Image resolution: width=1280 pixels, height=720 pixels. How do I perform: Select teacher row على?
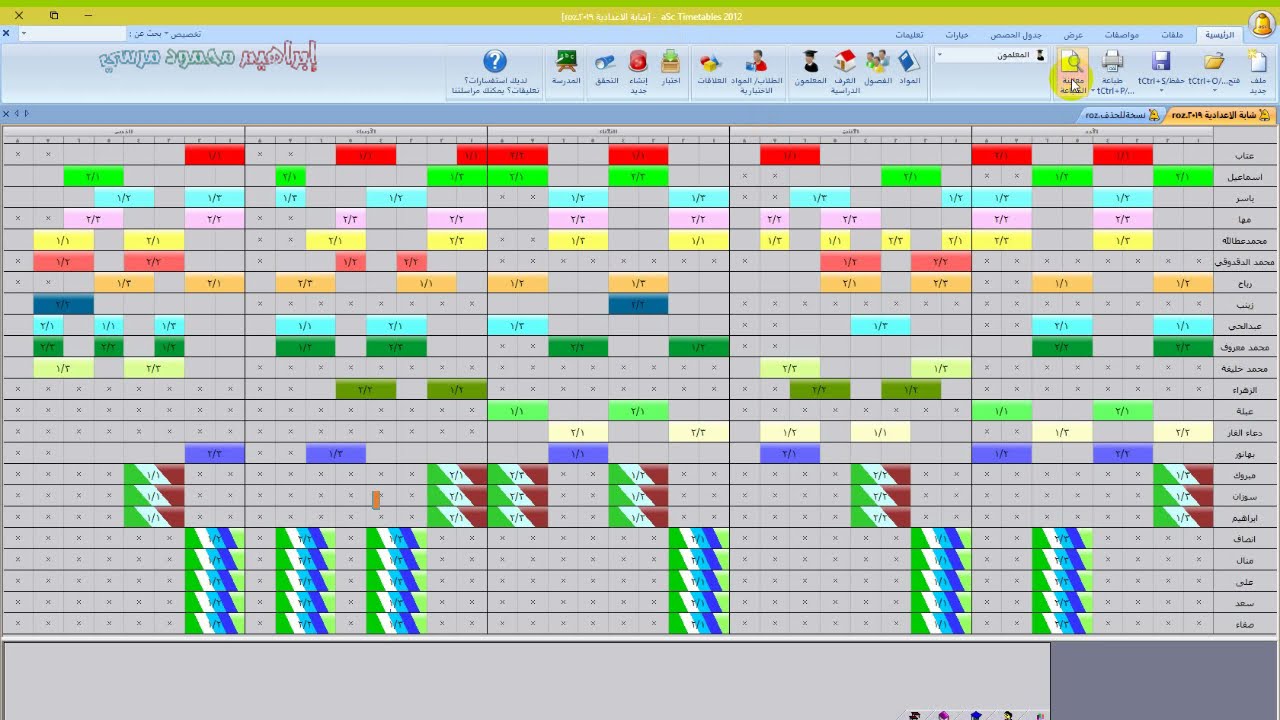[x=1244, y=582]
